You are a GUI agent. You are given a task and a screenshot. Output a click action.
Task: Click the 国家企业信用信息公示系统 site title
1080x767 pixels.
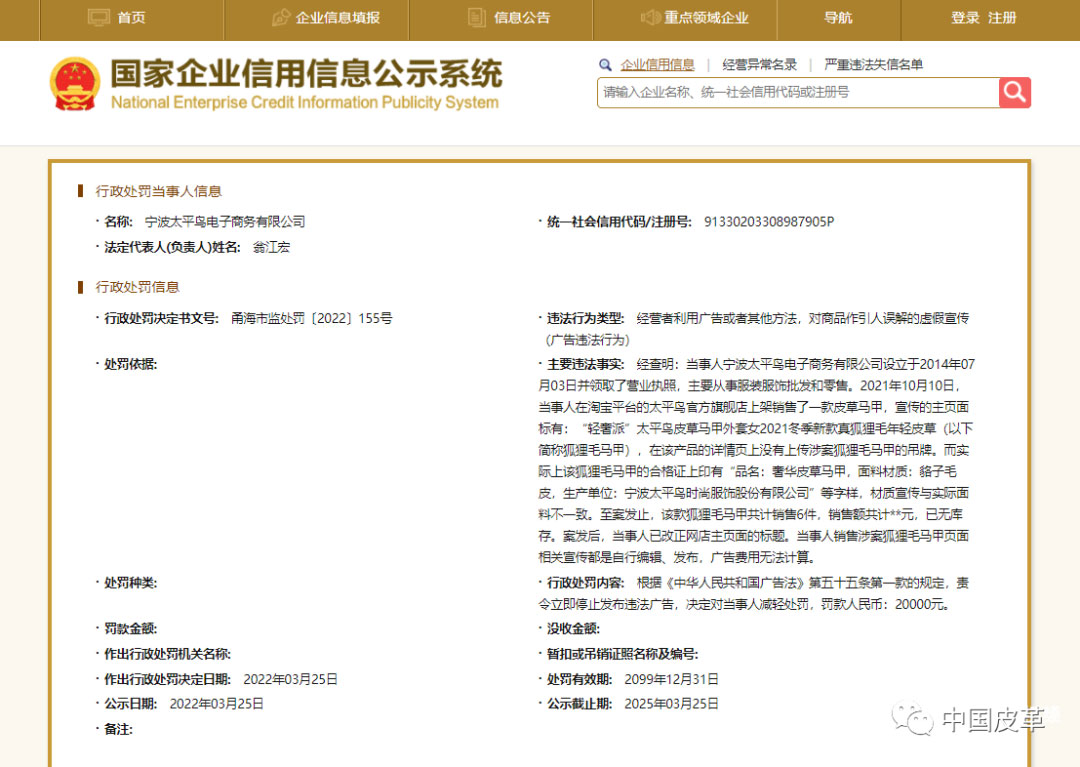[x=307, y=74]
